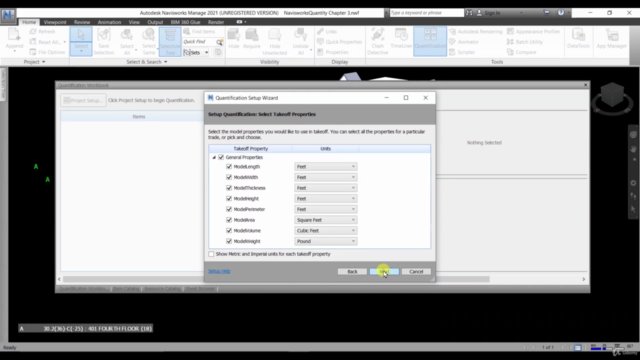Open the Scripter tool

coord(462,52)
